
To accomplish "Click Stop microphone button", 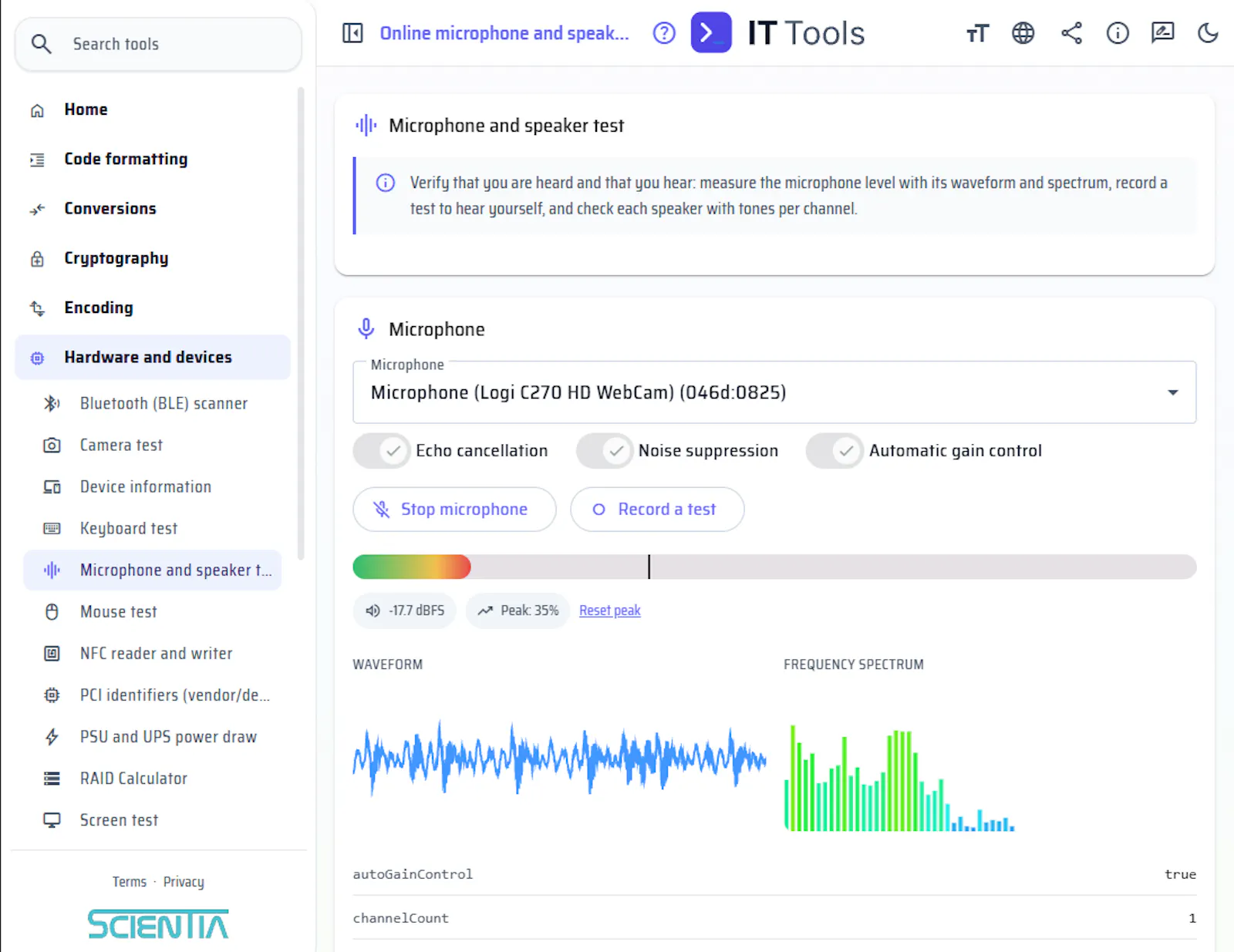I will (454, 509).
